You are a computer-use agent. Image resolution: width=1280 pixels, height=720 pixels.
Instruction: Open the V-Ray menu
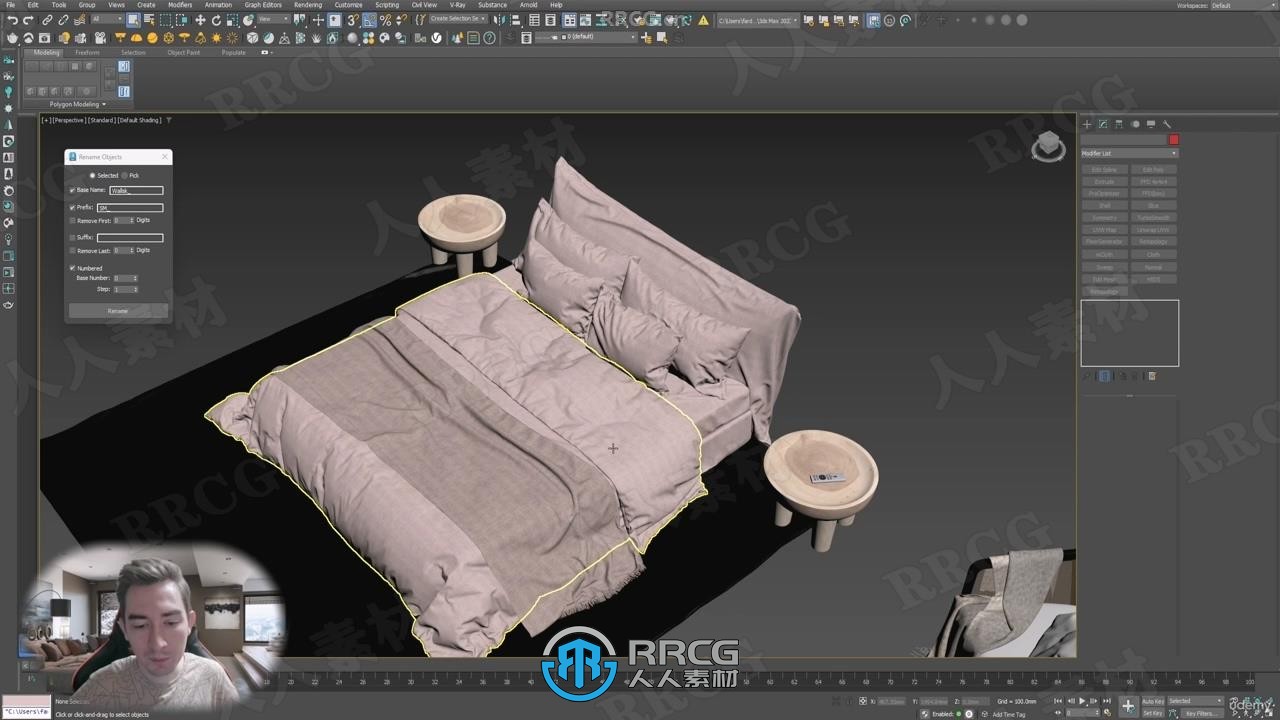pyautogui.click(x=457, y=5)
